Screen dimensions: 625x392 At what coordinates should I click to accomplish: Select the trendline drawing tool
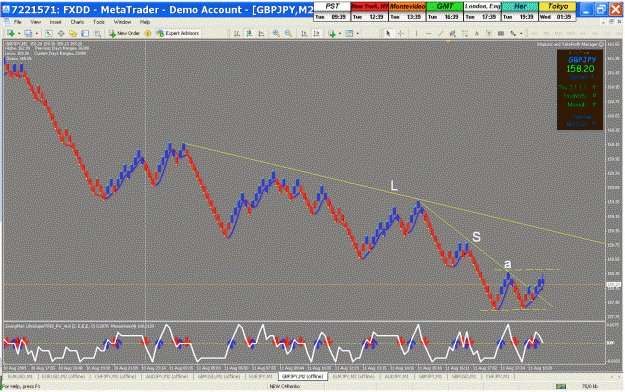click(x=440, y=34)
